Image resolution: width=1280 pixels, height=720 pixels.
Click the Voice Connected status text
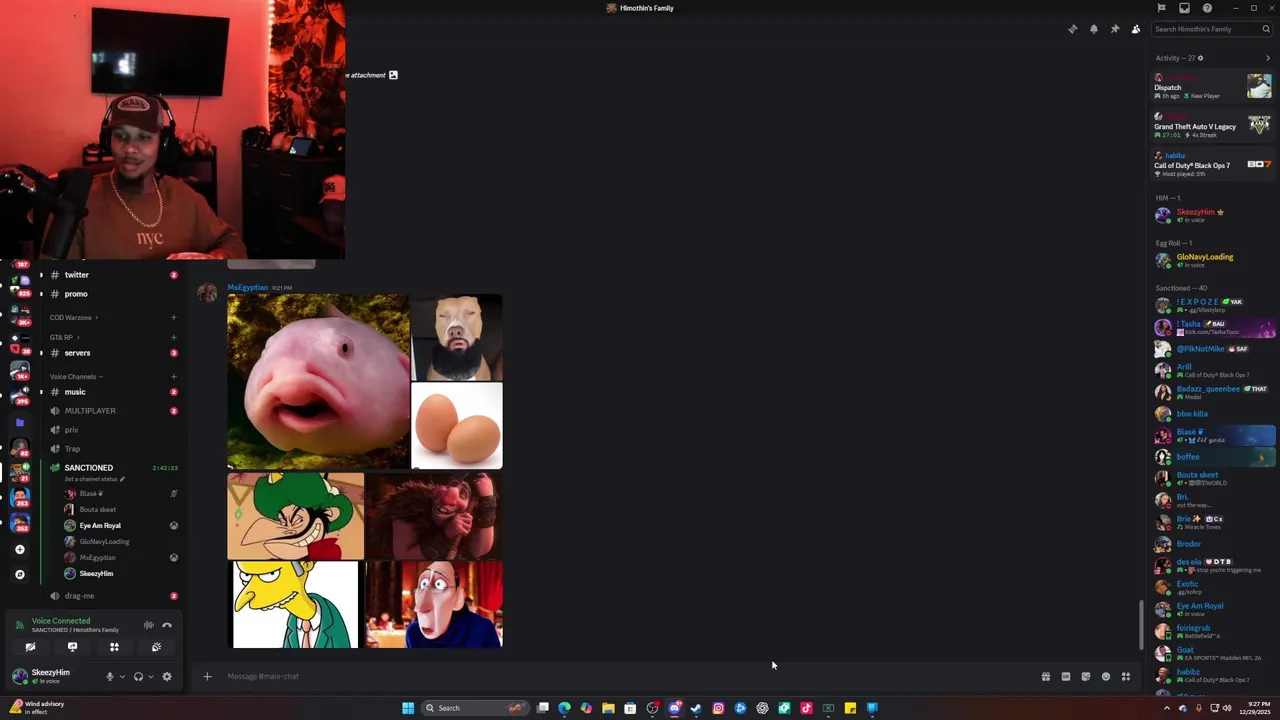(61, 621)
